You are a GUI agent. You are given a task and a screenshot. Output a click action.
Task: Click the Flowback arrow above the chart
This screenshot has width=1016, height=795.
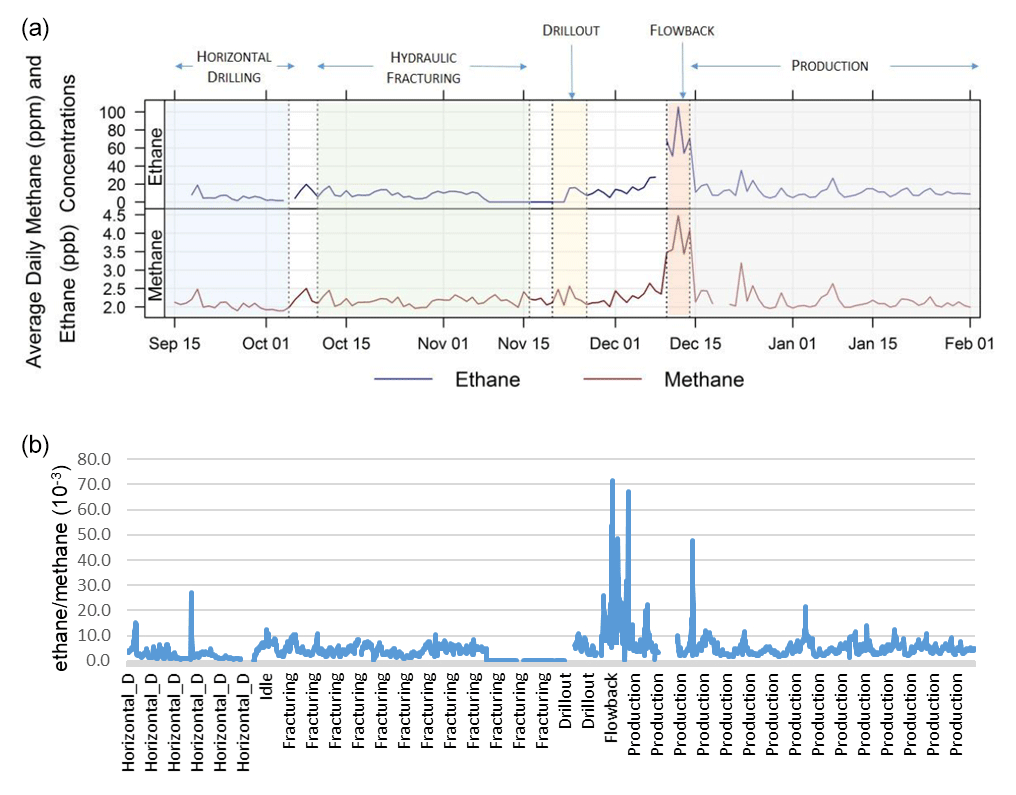[683, 72]
